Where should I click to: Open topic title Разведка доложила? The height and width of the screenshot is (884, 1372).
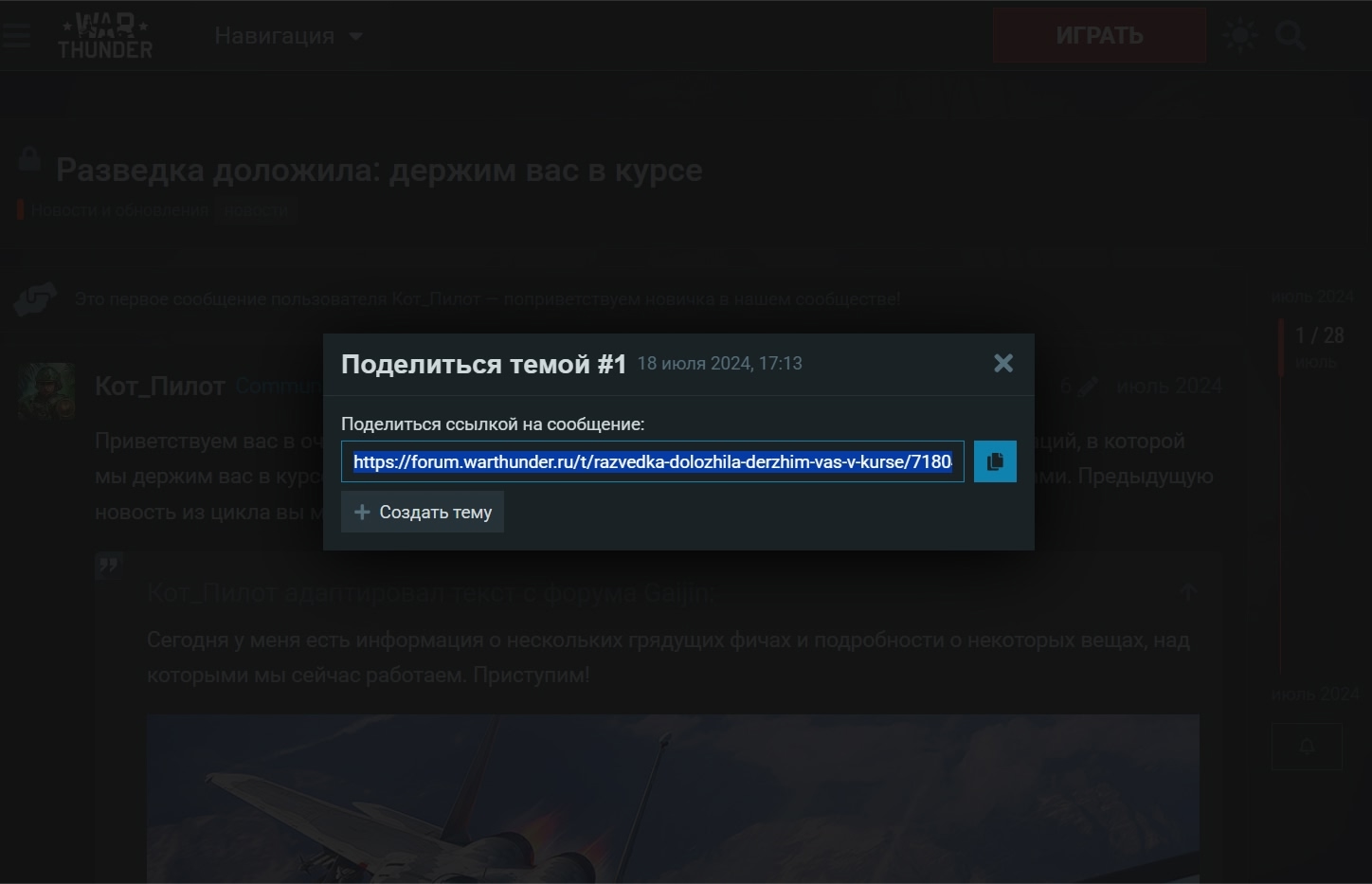click(x=379, y=171)
